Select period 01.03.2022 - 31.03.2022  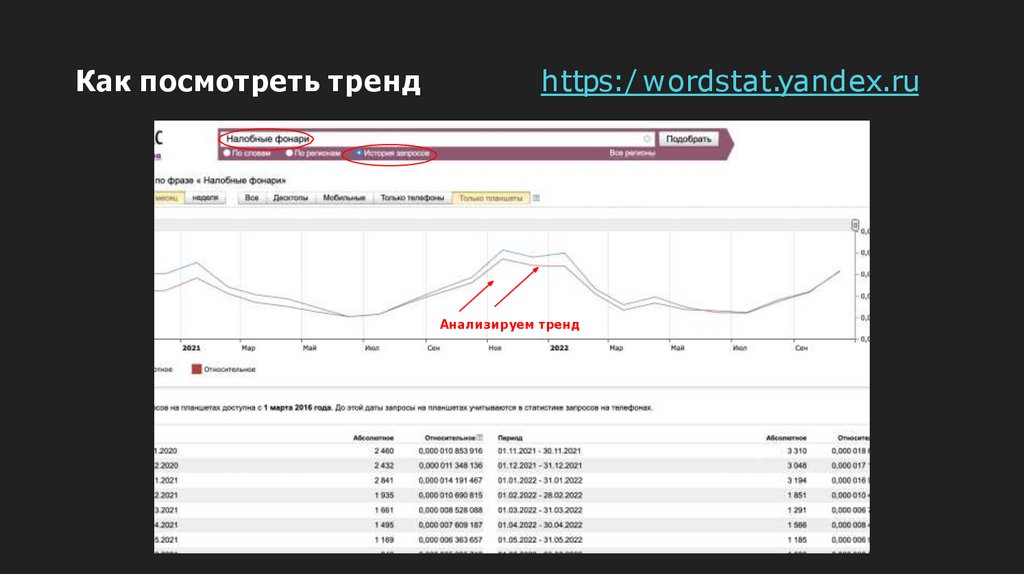click(539, 511)
